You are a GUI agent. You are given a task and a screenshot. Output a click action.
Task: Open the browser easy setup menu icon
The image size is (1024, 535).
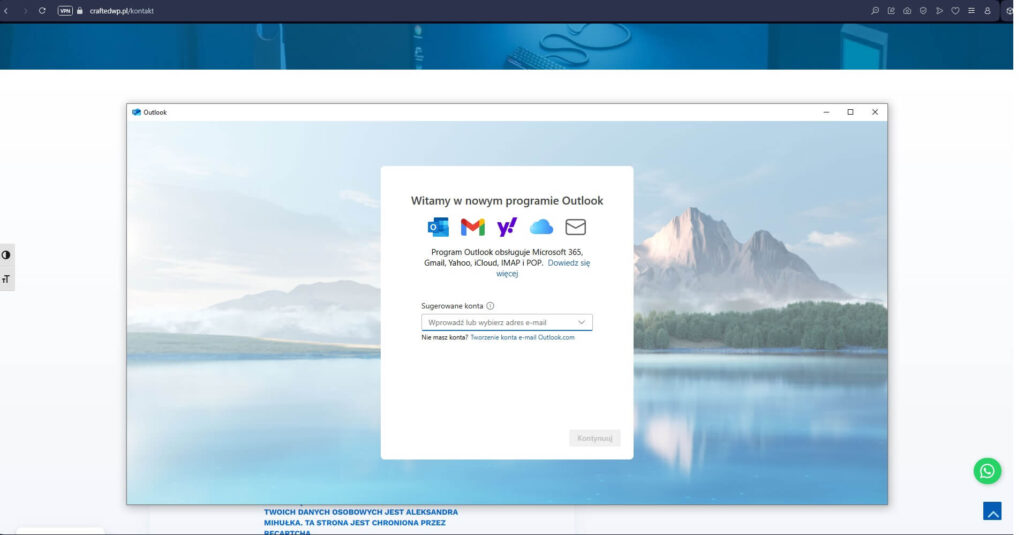click(971, 10)
